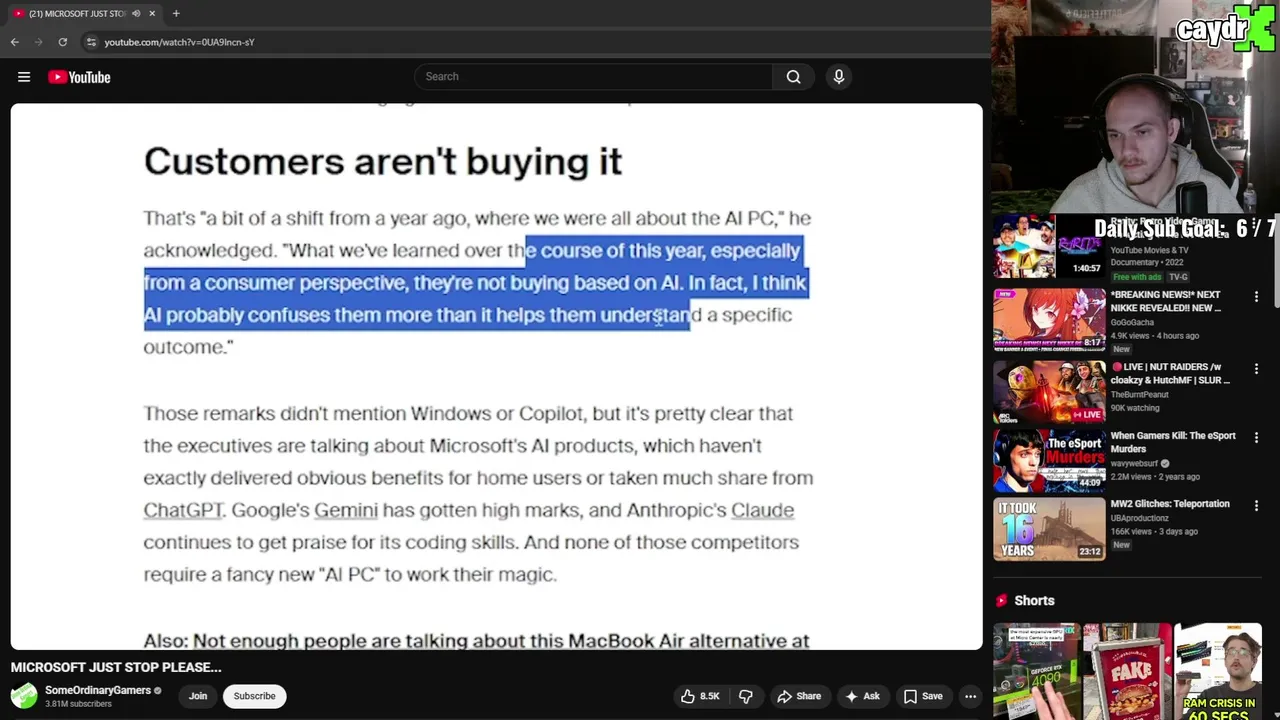Ask about this video
This screenshot has height=720, width=1280.
pyautogui.click(x=862, y=696)
